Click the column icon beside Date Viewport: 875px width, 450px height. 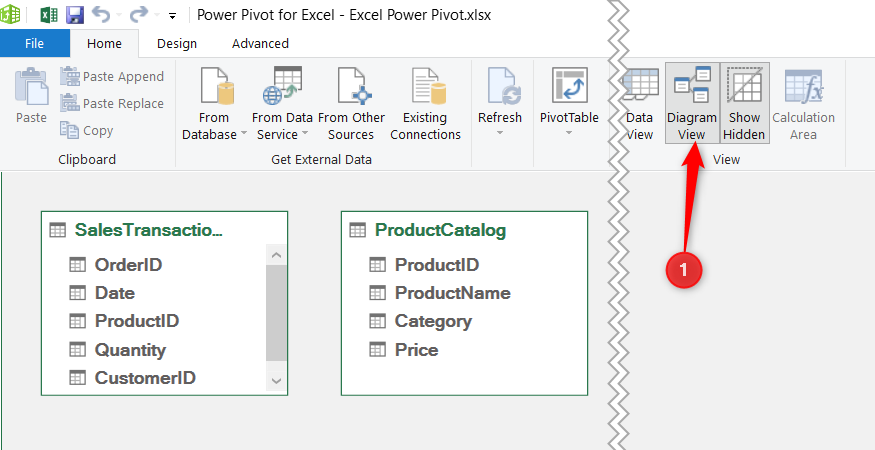(78, 293)
